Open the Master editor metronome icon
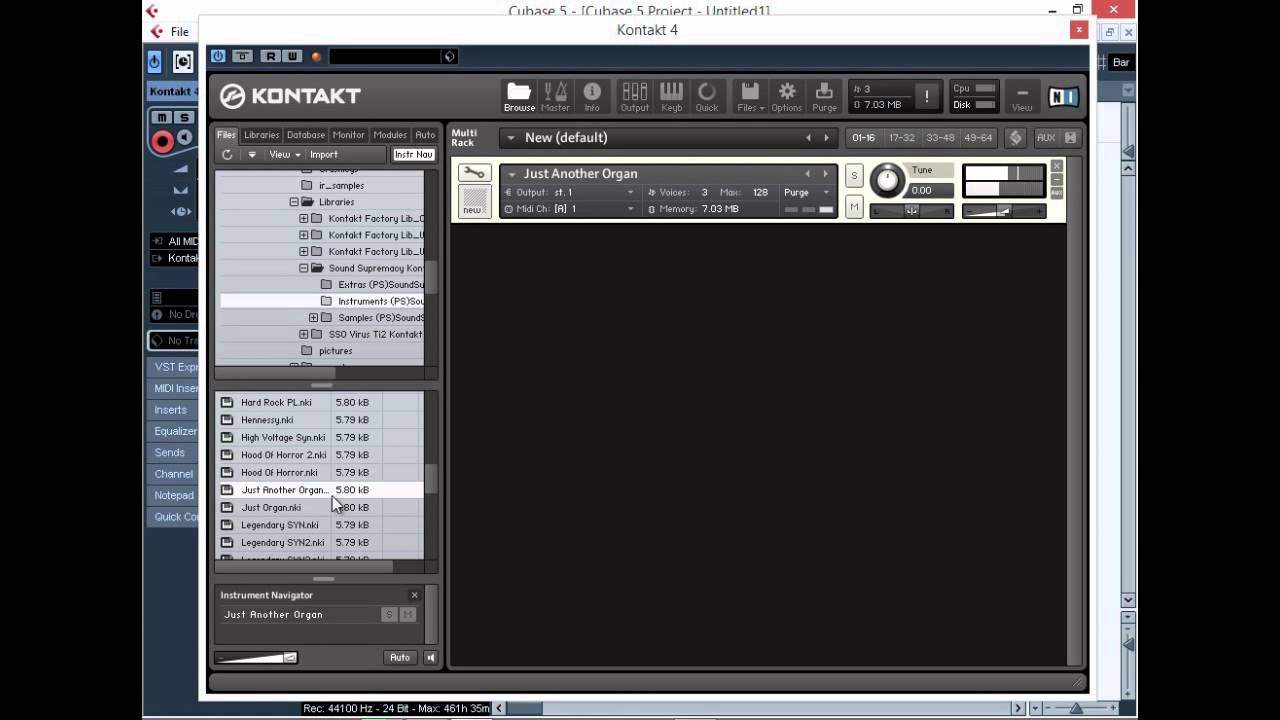1280x720 pixels. coord(555,96)
